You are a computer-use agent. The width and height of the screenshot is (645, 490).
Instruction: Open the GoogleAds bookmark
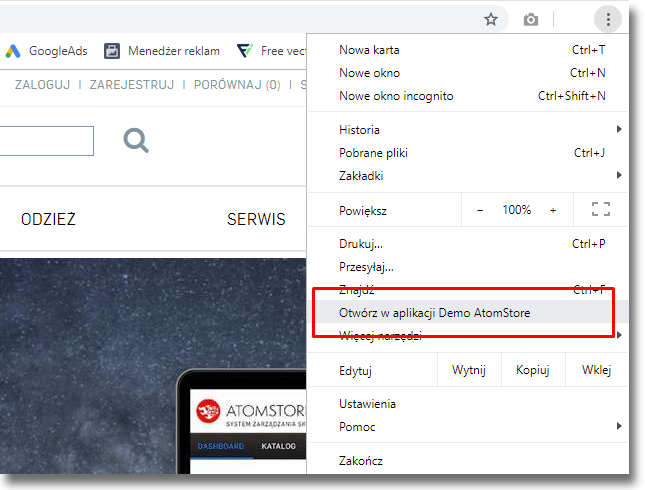tap(47, 50)
